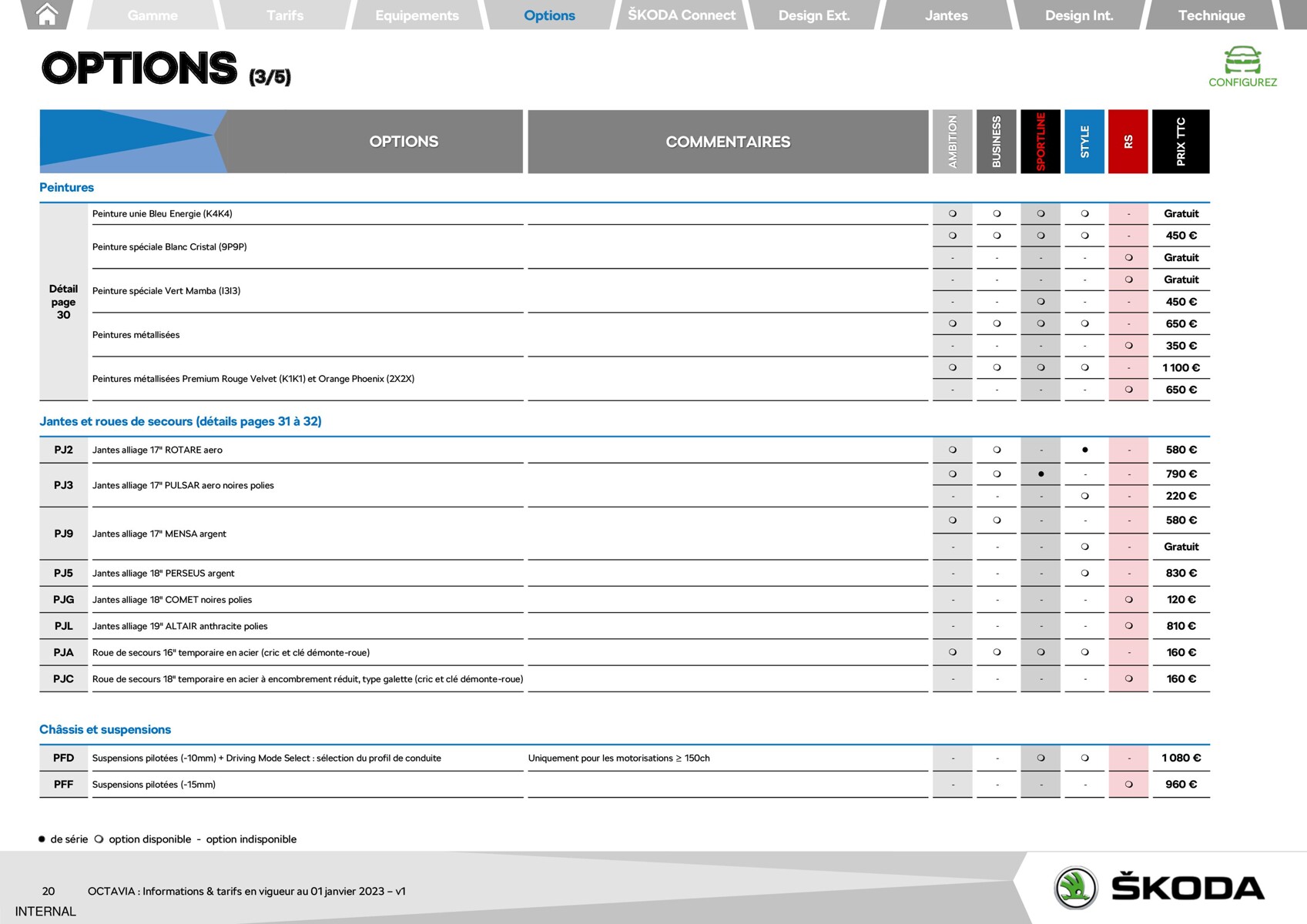
Task: Click Peinture spéciale Blanc Cristal (9P9P) text
Action: (169, 246)
